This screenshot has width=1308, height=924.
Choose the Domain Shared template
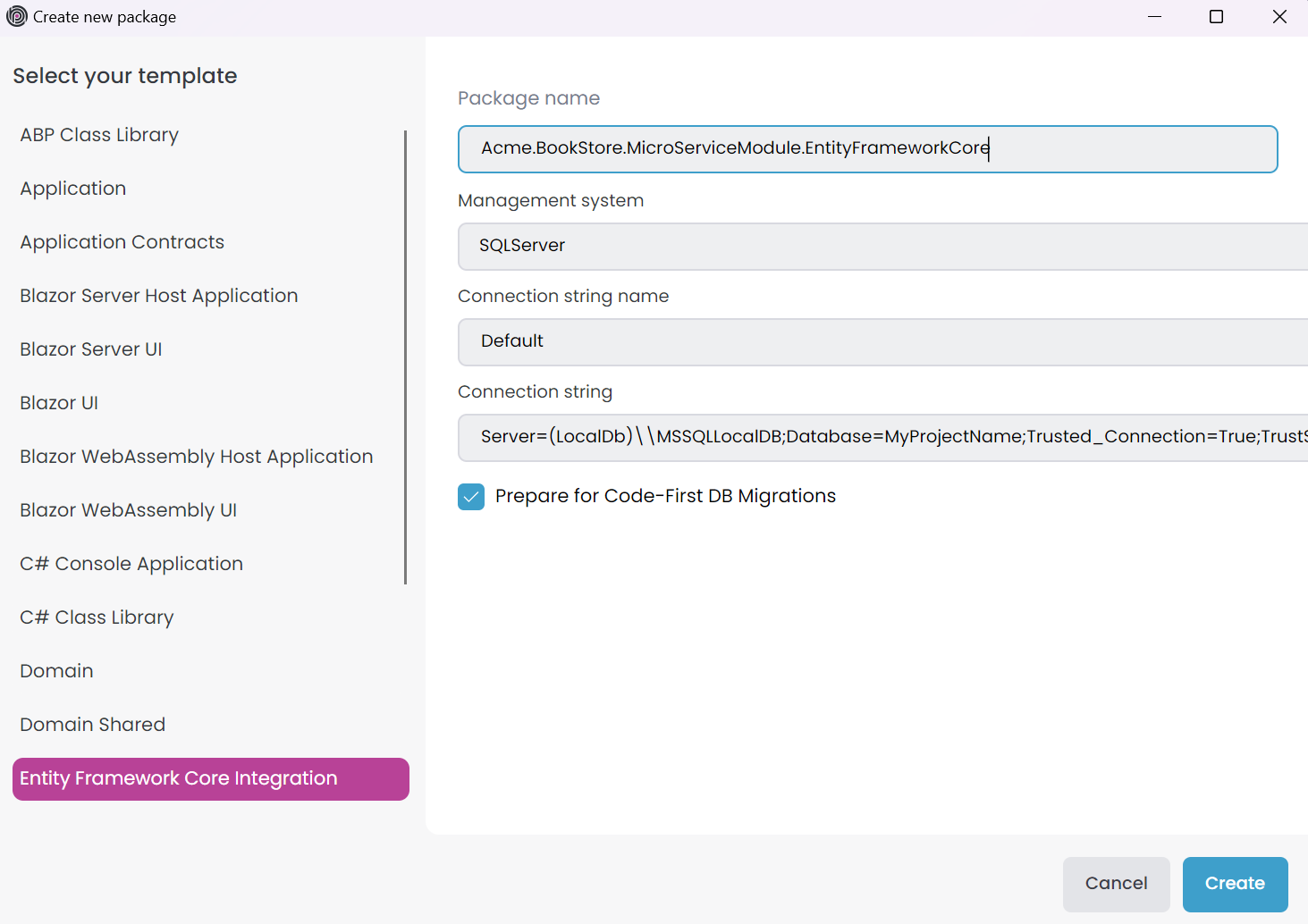pos(92,724)
